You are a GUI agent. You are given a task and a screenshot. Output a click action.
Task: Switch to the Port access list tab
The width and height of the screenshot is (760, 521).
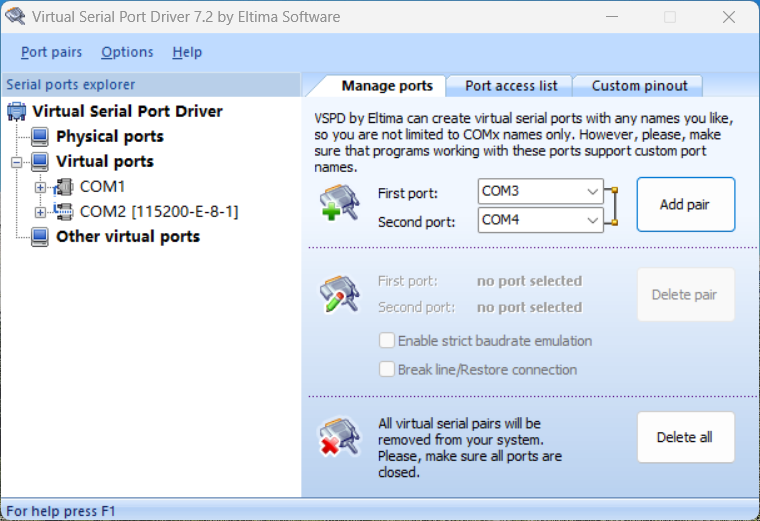pyautogui.click(x=511, y=86)
